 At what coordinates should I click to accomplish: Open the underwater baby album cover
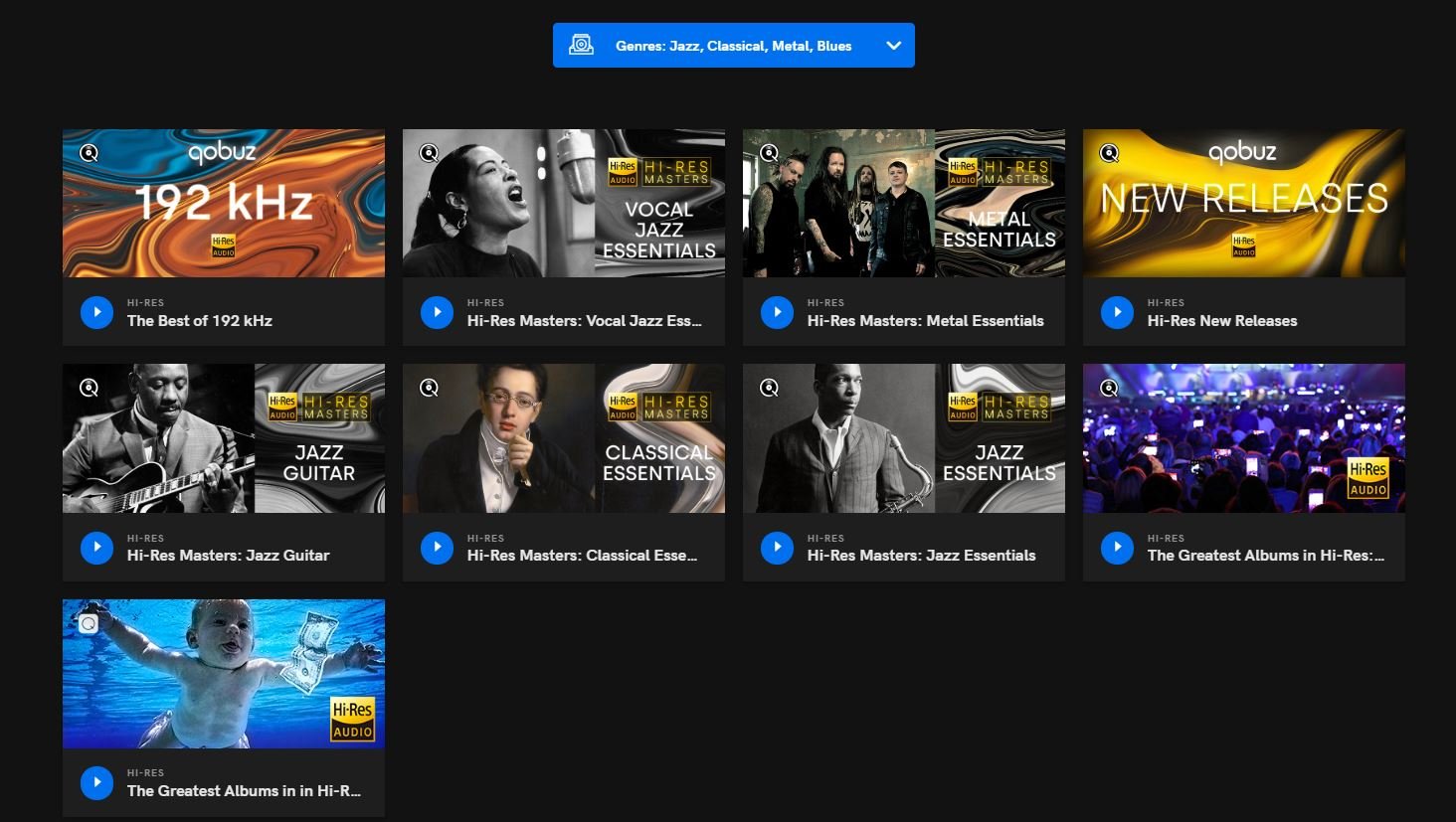click(x=224, y=674)
